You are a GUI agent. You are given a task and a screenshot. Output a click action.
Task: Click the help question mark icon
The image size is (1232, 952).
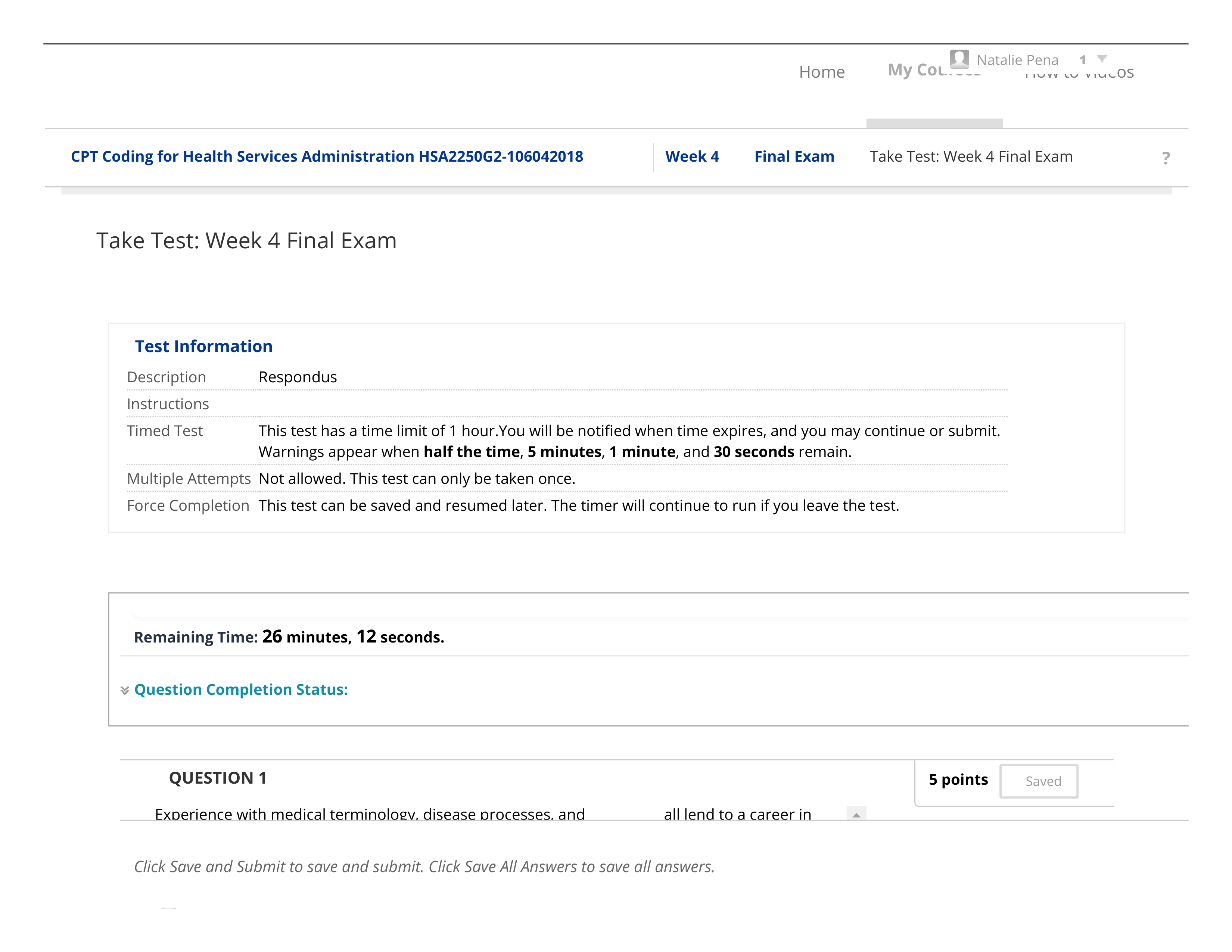coord(1166,158)
